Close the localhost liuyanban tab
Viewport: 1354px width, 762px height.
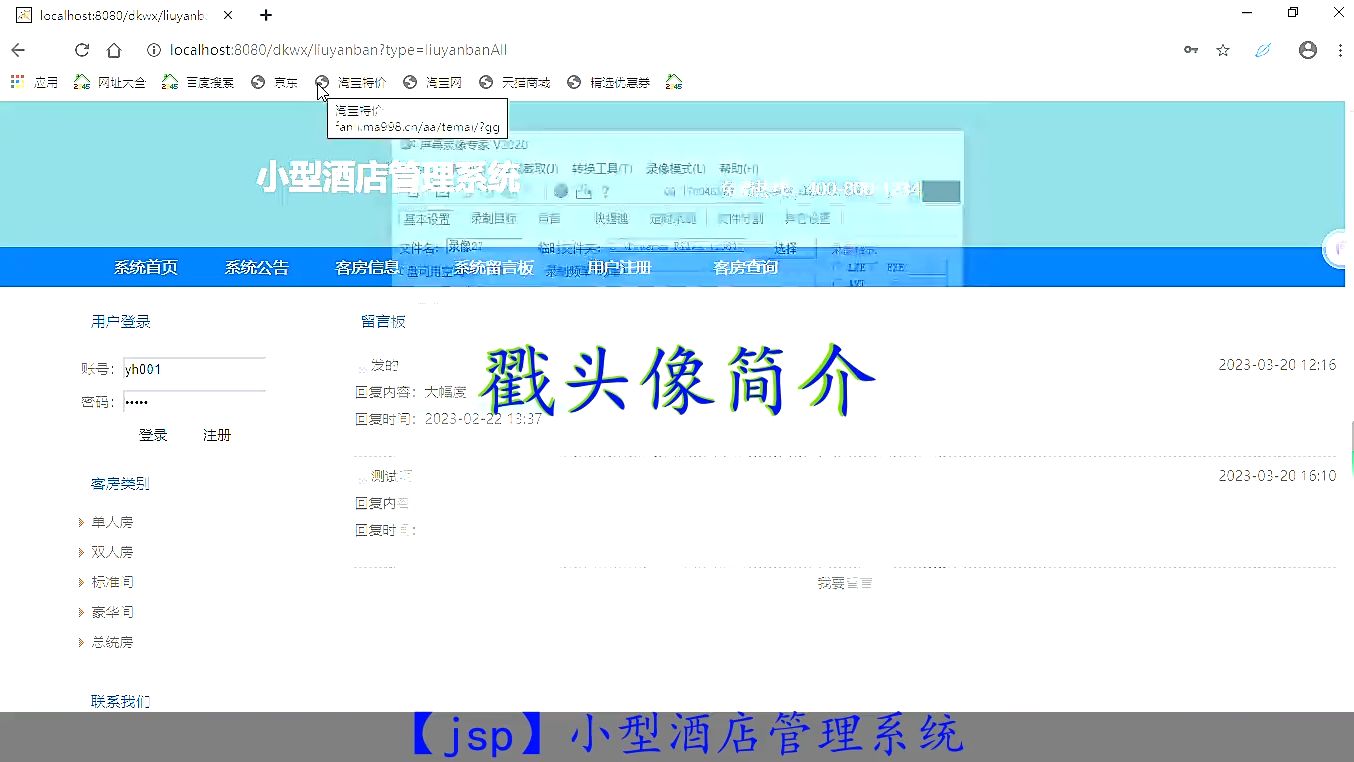[x=229, y=15]
